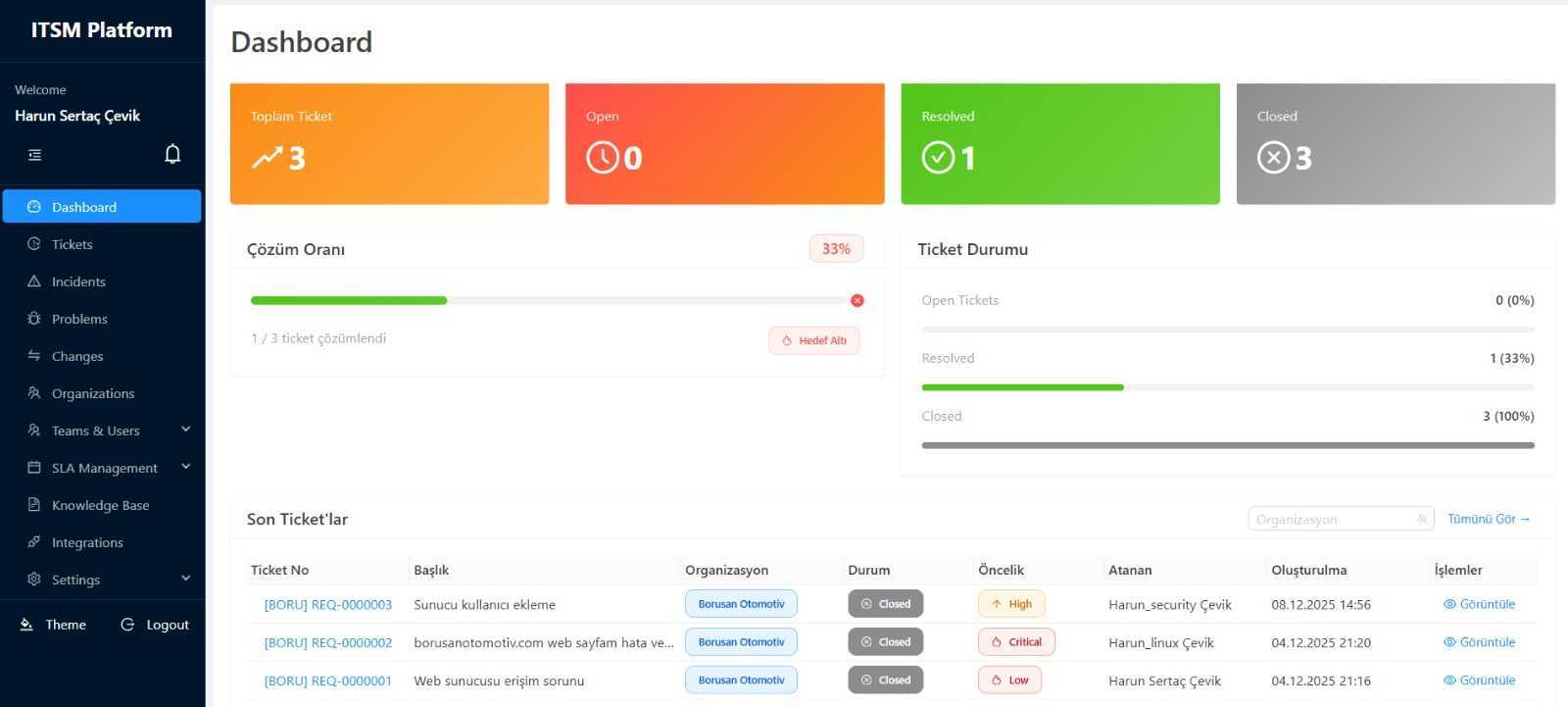Click the ITSM Platform logo title
The image size is (1568, 707).
(x=102, y=30)
